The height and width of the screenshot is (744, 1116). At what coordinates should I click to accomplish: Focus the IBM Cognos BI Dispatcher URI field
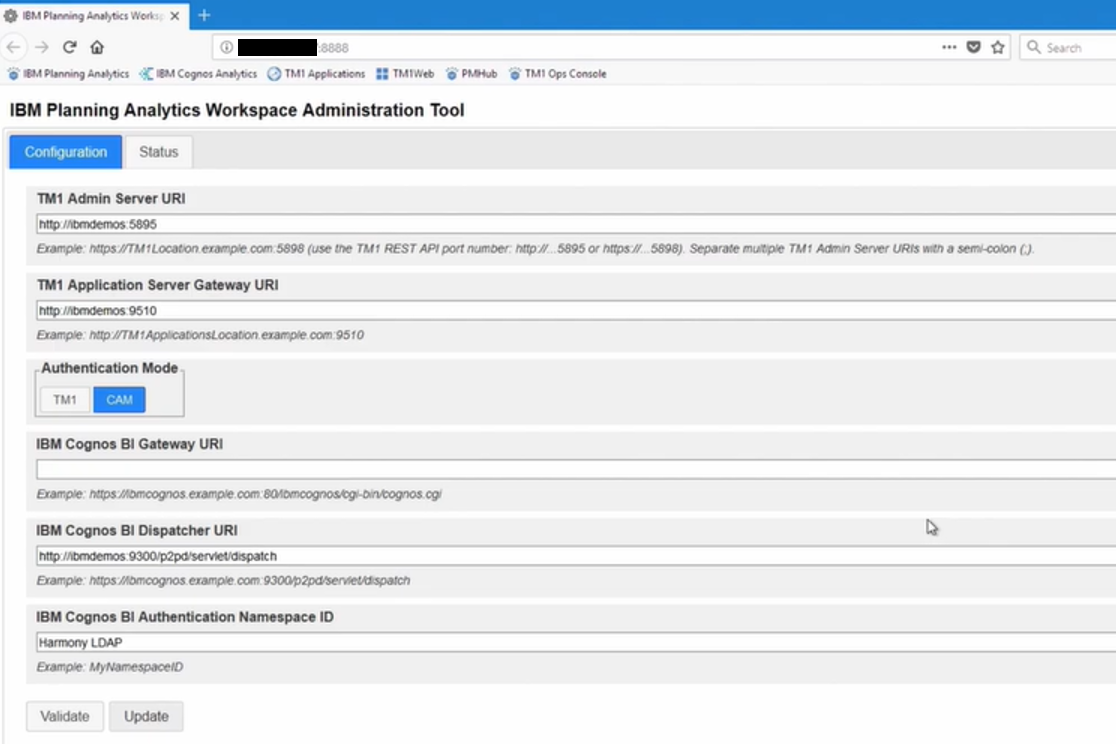576,556
